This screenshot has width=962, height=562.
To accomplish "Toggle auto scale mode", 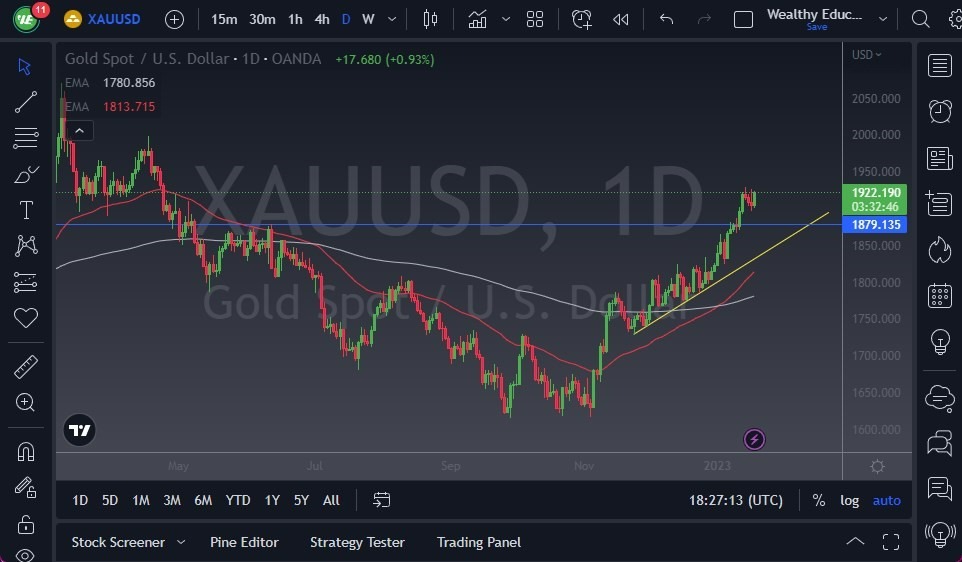I will pyautogui.click(x=887, y=500).
